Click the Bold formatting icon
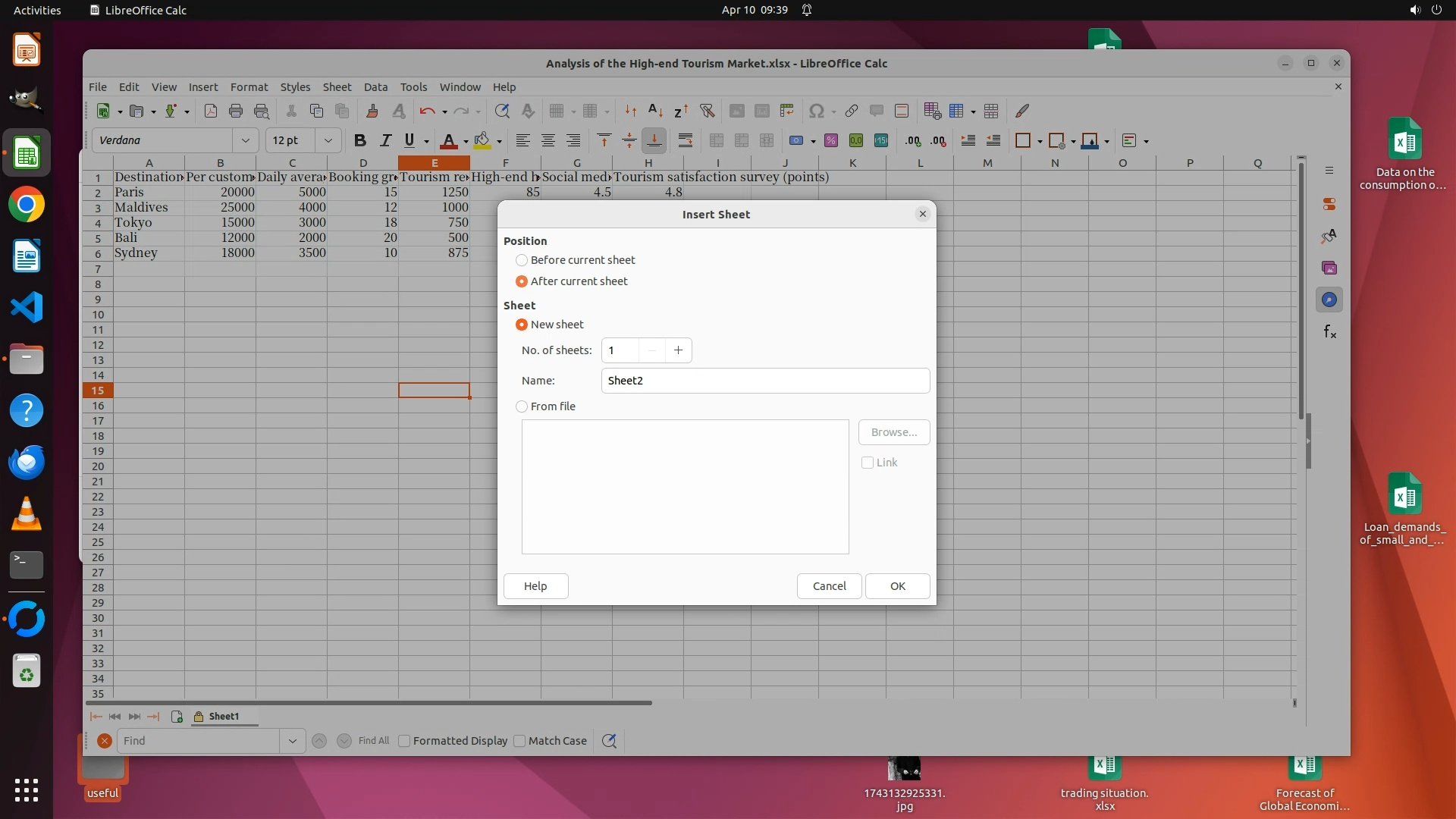The width and height of the screenshot is (1456, 819). 360,140
